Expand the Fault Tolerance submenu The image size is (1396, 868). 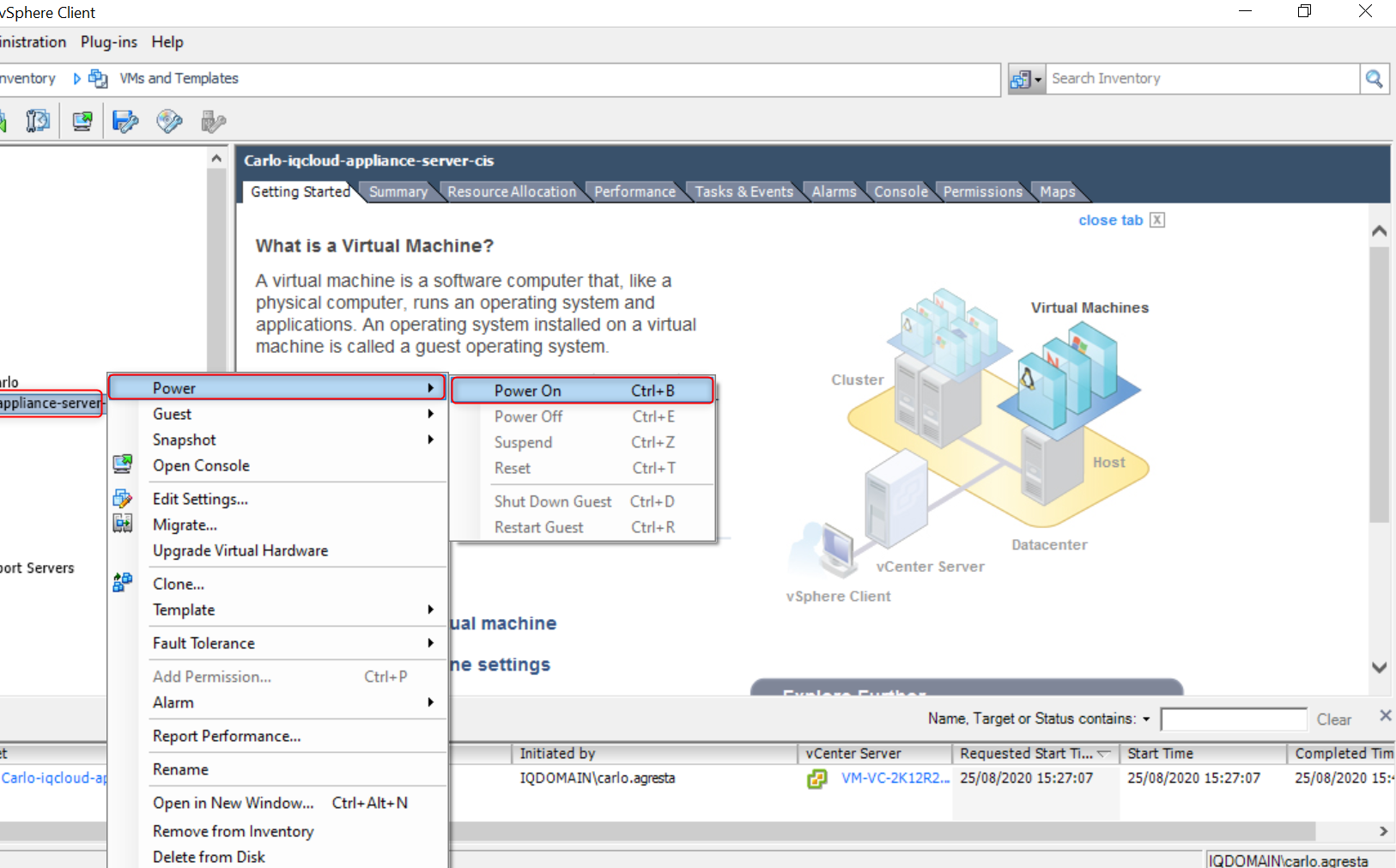coord(430,643)
